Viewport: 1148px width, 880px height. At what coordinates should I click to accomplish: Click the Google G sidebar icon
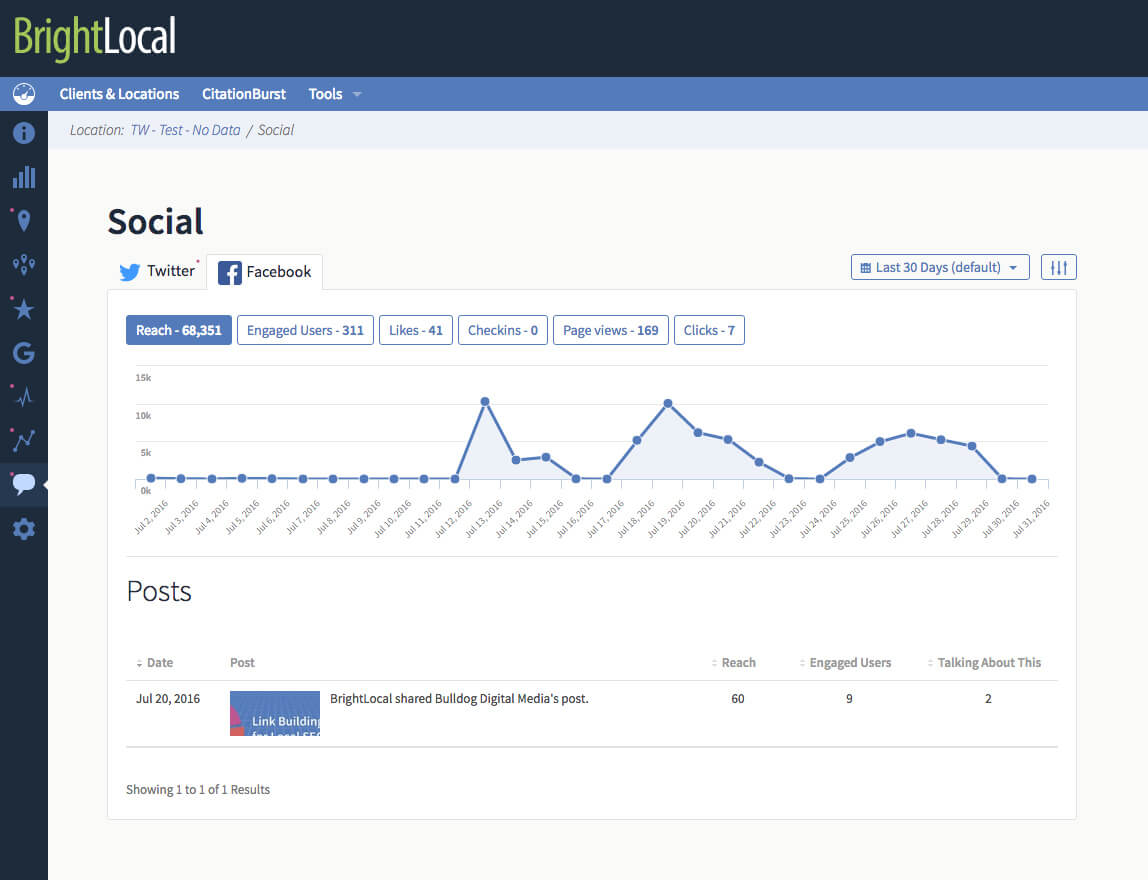(x=24, y=353)
